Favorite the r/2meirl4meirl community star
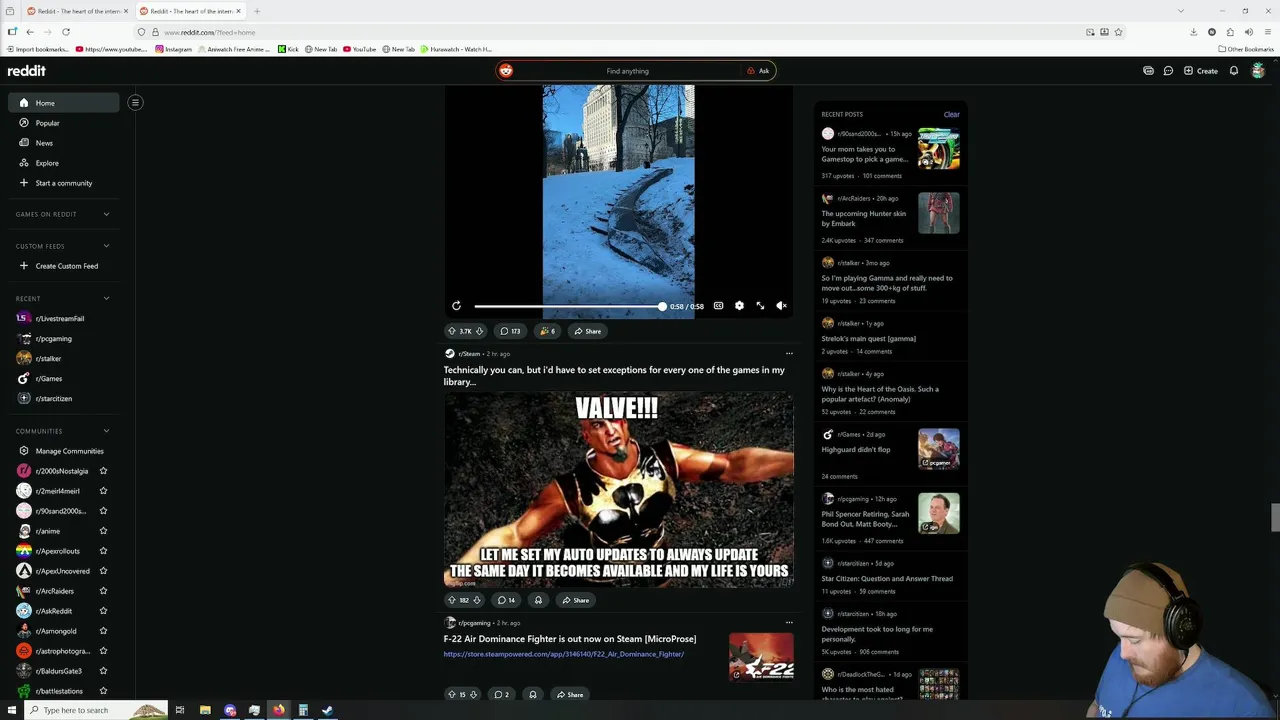The height and width of the screenshot is (720, 1280). pyautogui.click(x=103, y=491)
